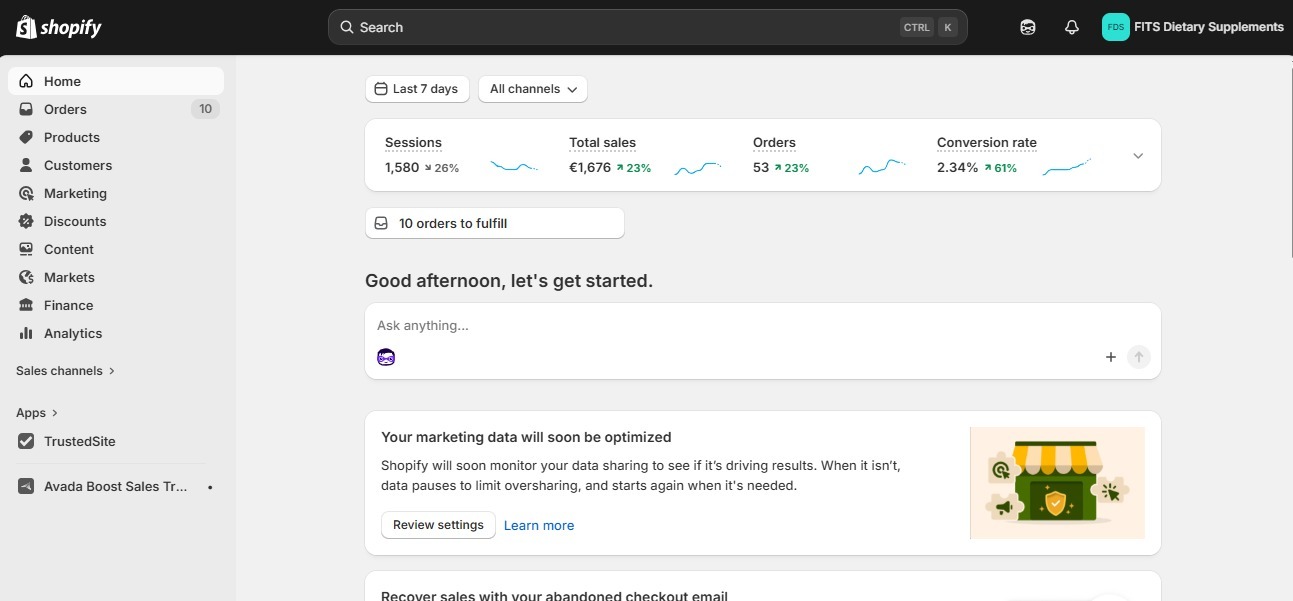Click the Markets globe icon
Screen dimensions: 1293x601
point(26,277)
